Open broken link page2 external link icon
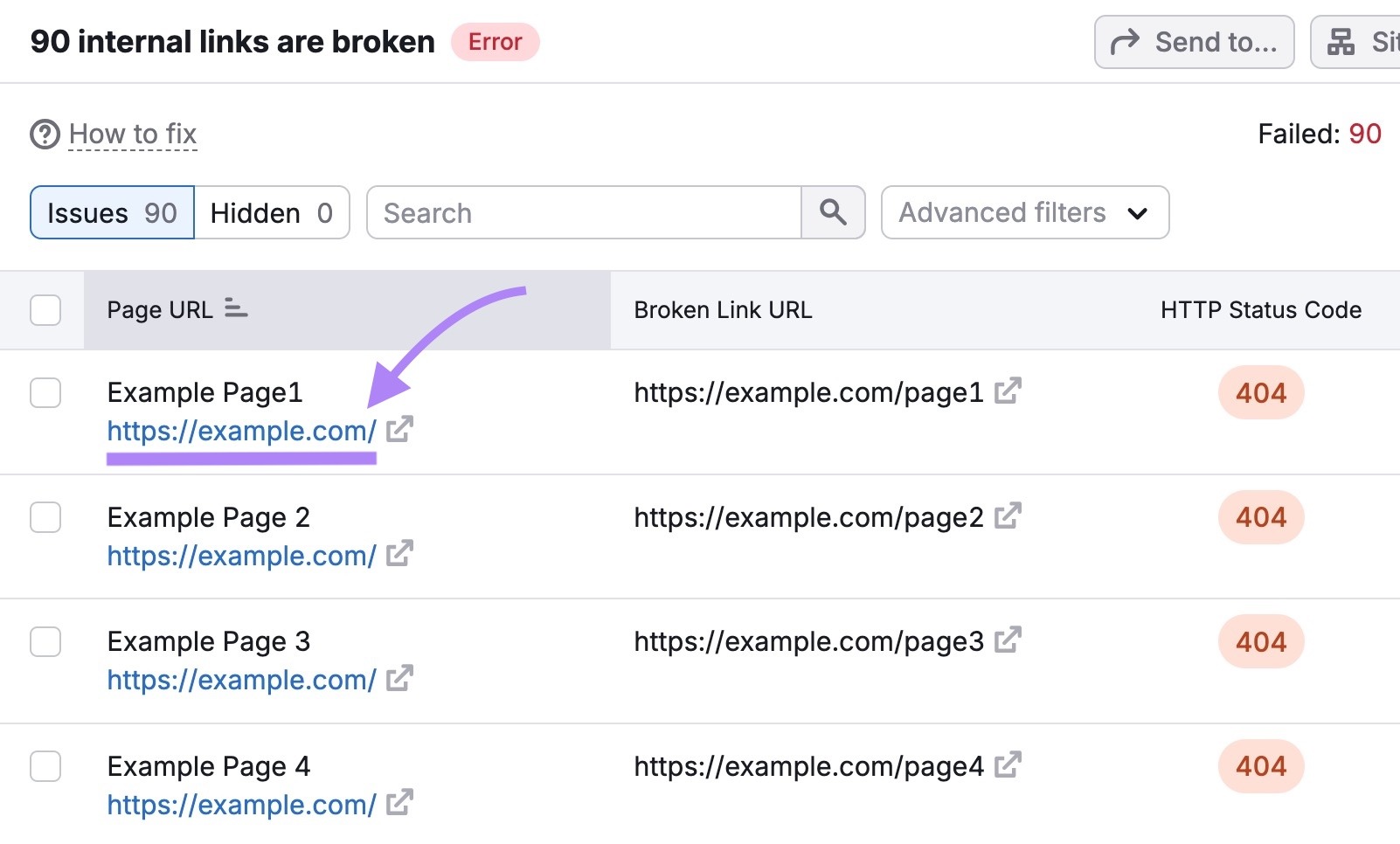The height and width of the screenshot is (844, 1400). [1008, 515]
